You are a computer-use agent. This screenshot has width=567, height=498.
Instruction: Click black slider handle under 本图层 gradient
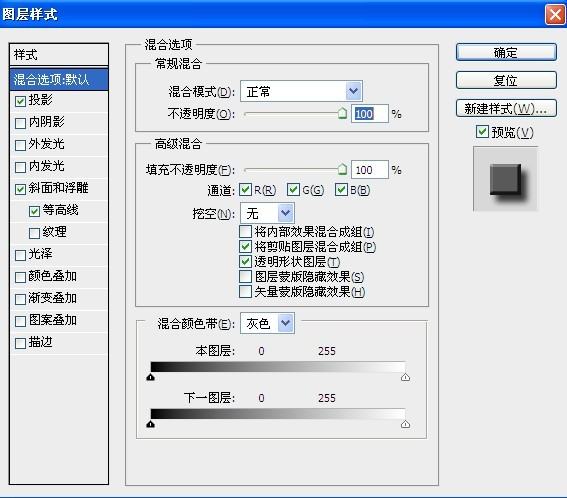pyautogui.click(x=151, y=377)
